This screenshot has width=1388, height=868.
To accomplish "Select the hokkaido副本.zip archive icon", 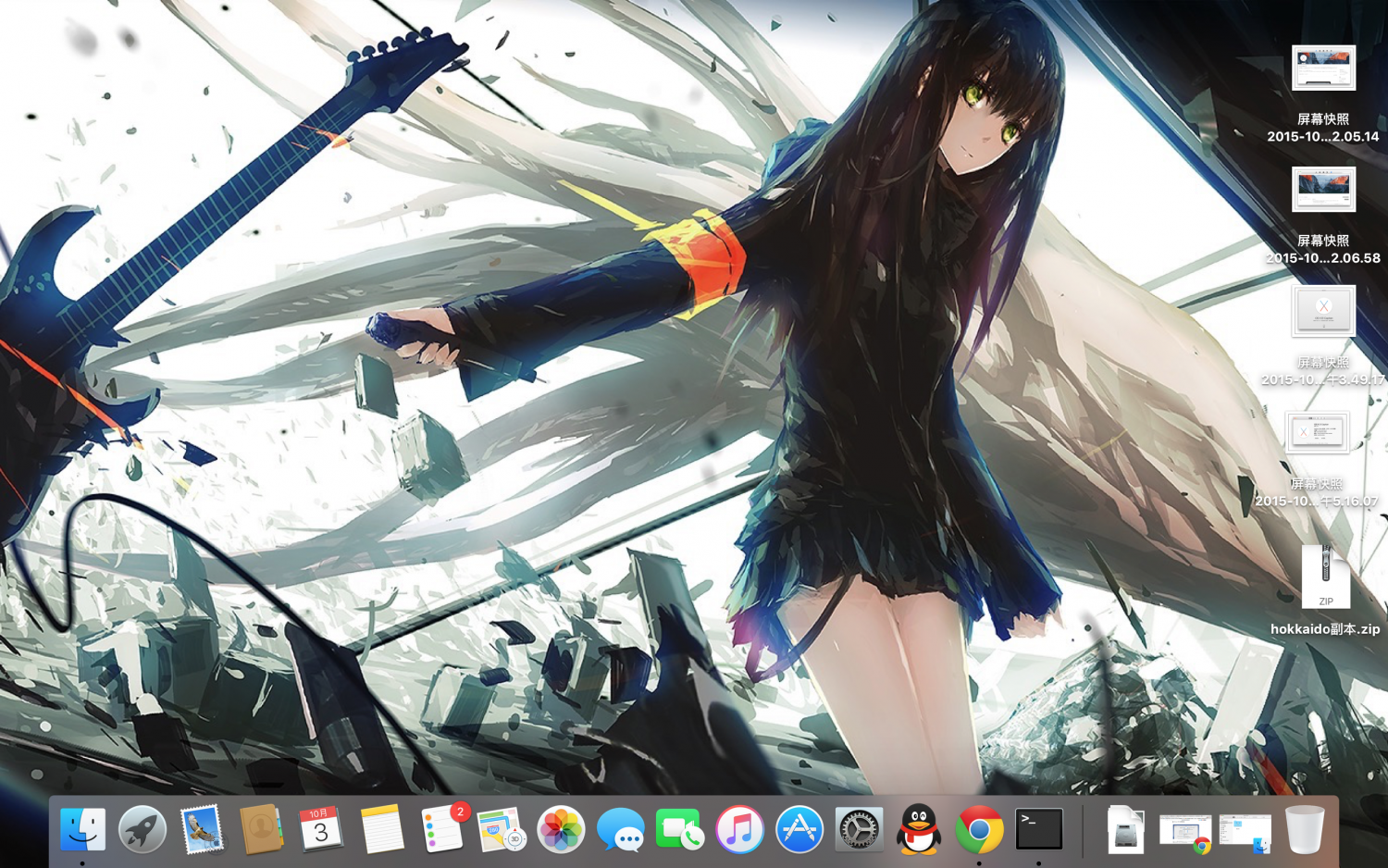I will coord(1325,576).
